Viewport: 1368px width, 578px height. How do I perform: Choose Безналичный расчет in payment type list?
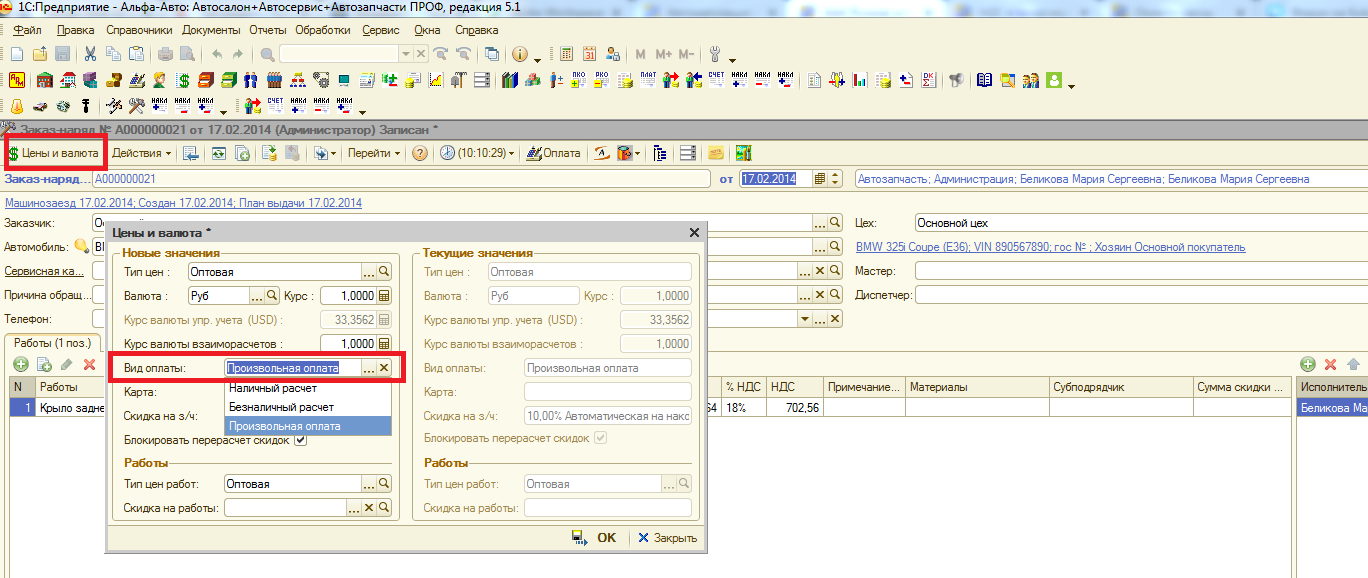pyautogui.click(x=309, y=407)
